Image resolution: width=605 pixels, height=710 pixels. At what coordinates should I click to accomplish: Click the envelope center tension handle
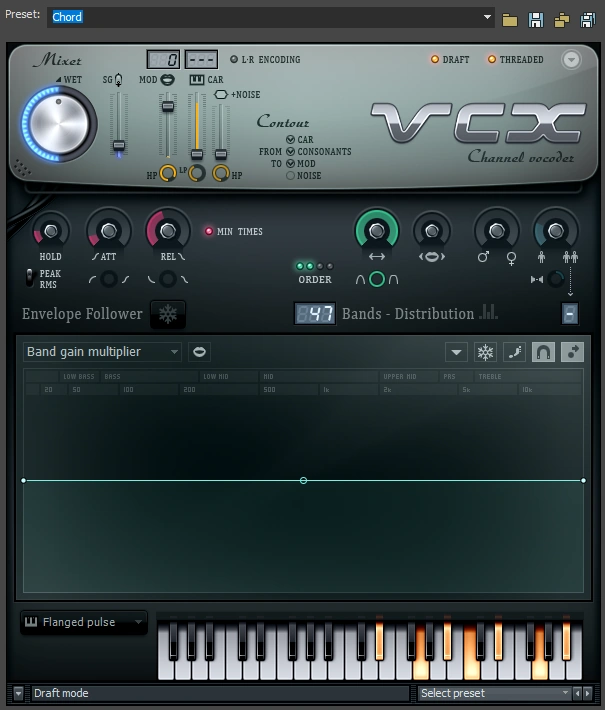303,480
